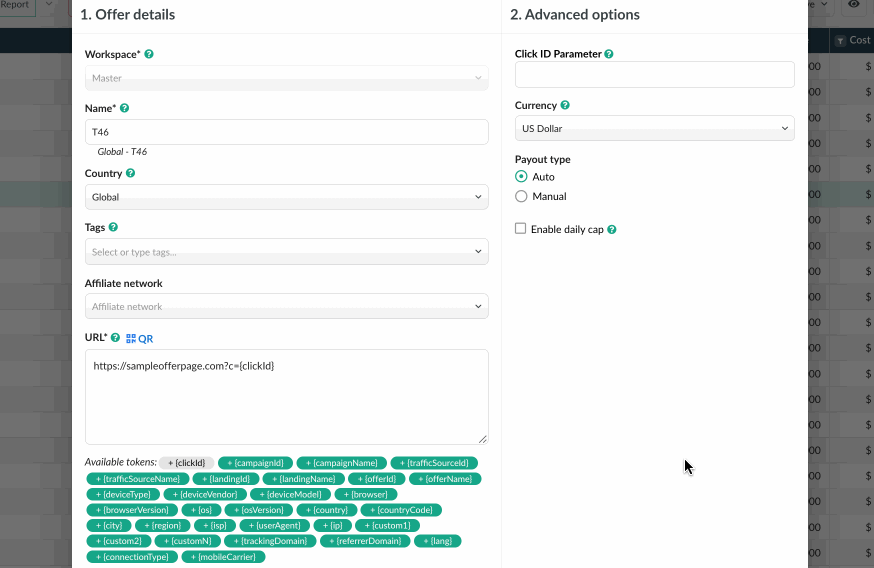The height and width of the screenshot is (568, 874).
Task: Click the Cost column filter icon
Action: pos(840,41)
